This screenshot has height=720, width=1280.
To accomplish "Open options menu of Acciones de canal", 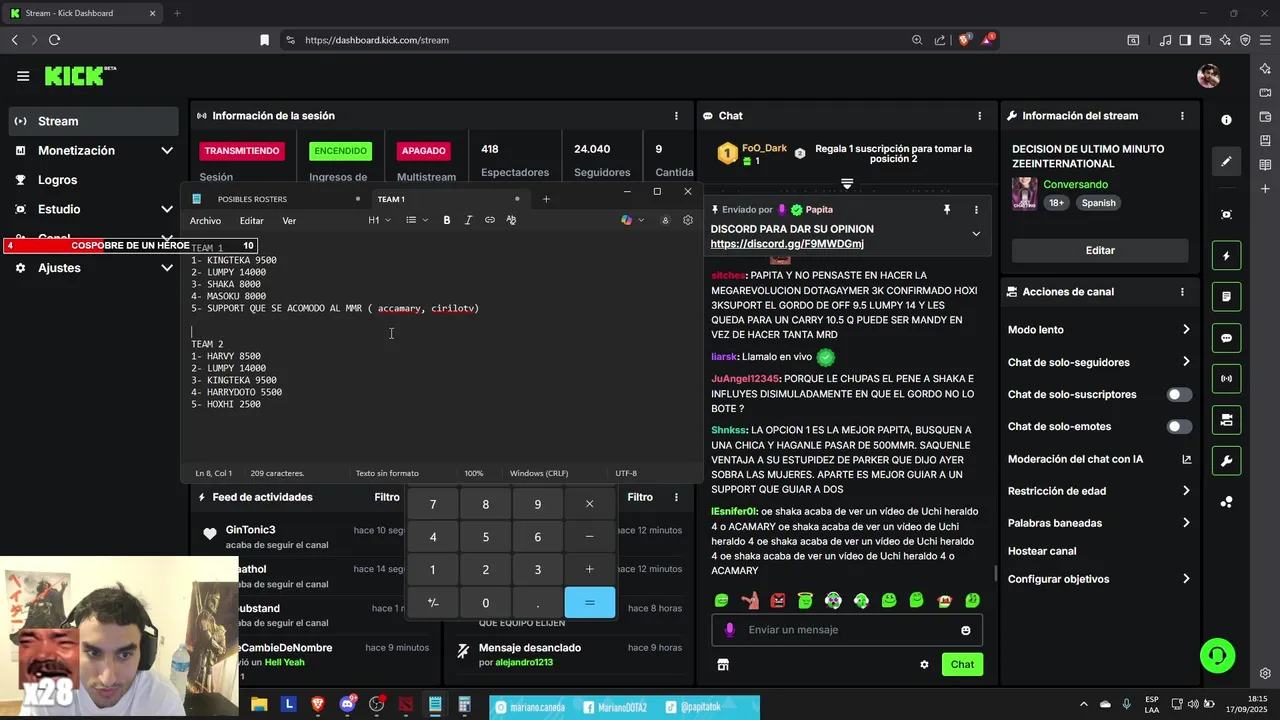I will point(1182,292).
